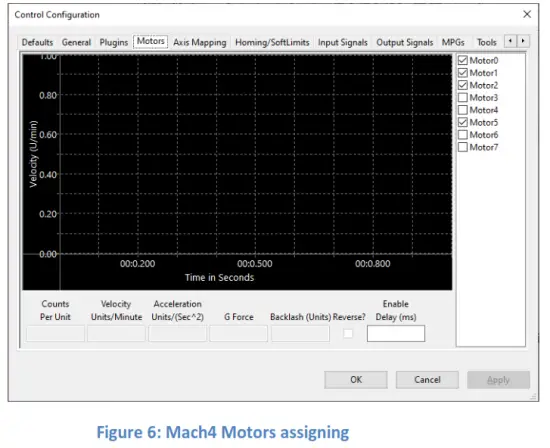This screenshot has height=448, width=550.
Task: Open the Tools tab
Action: tap(487, 42)
